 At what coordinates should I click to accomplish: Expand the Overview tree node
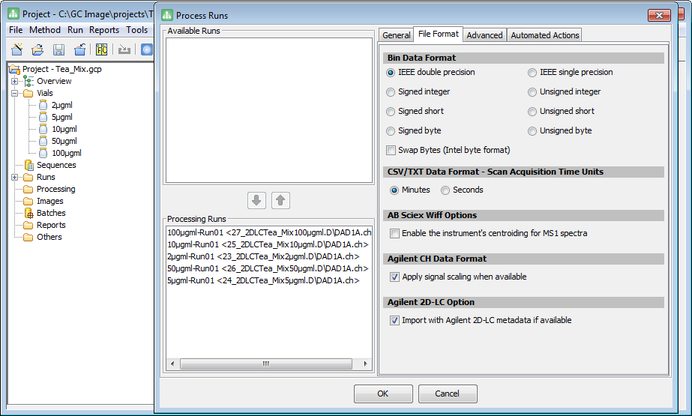click(x=15, y=81)
